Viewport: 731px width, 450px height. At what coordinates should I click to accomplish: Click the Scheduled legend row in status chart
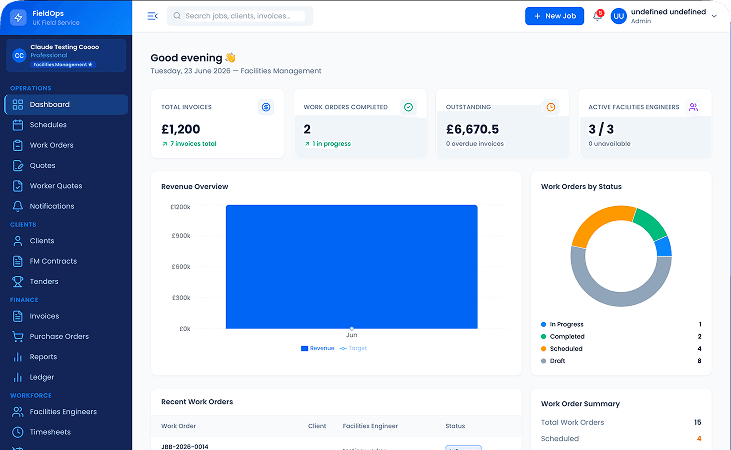[x=621, y=349]
